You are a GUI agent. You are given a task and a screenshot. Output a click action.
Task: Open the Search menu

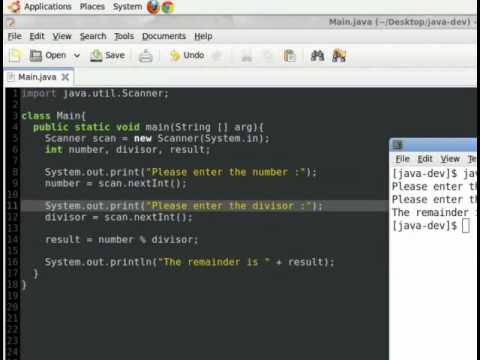click(93, 36)
